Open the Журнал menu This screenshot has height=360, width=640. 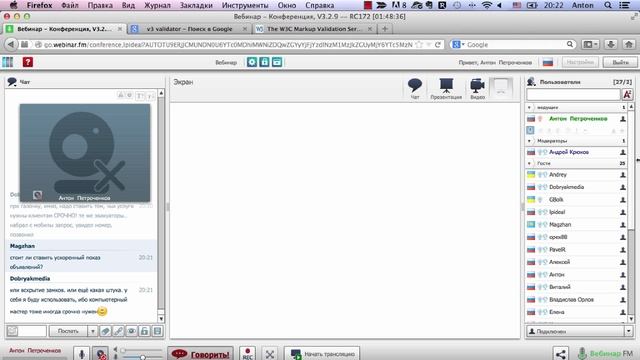(157, 5)
